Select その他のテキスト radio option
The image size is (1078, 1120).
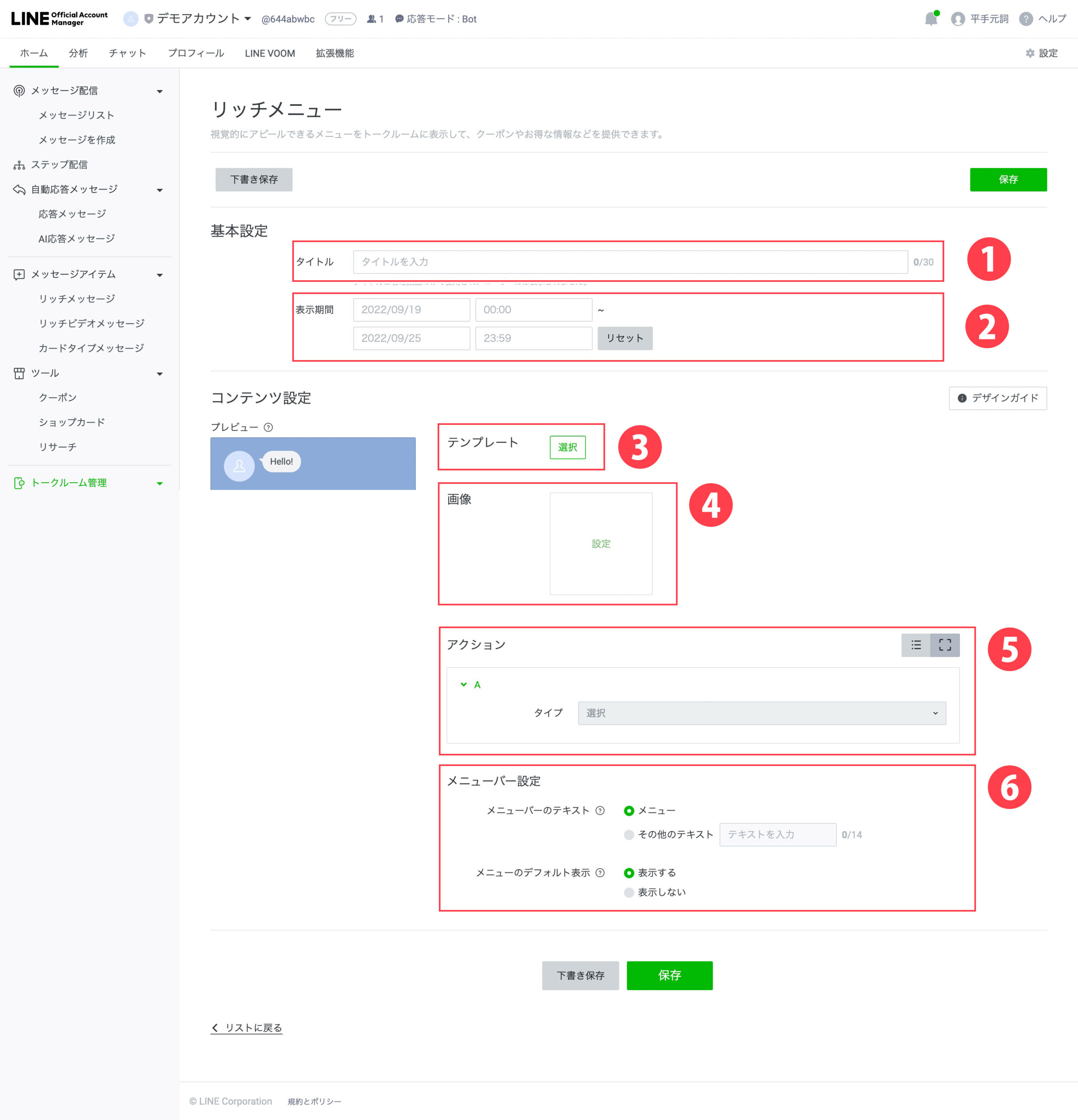[x=629, y=835]
